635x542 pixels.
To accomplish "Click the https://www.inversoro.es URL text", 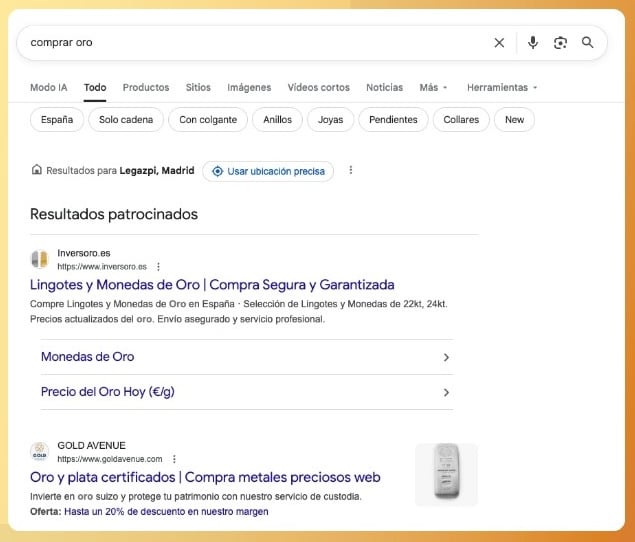I will (x=102, y=267).
